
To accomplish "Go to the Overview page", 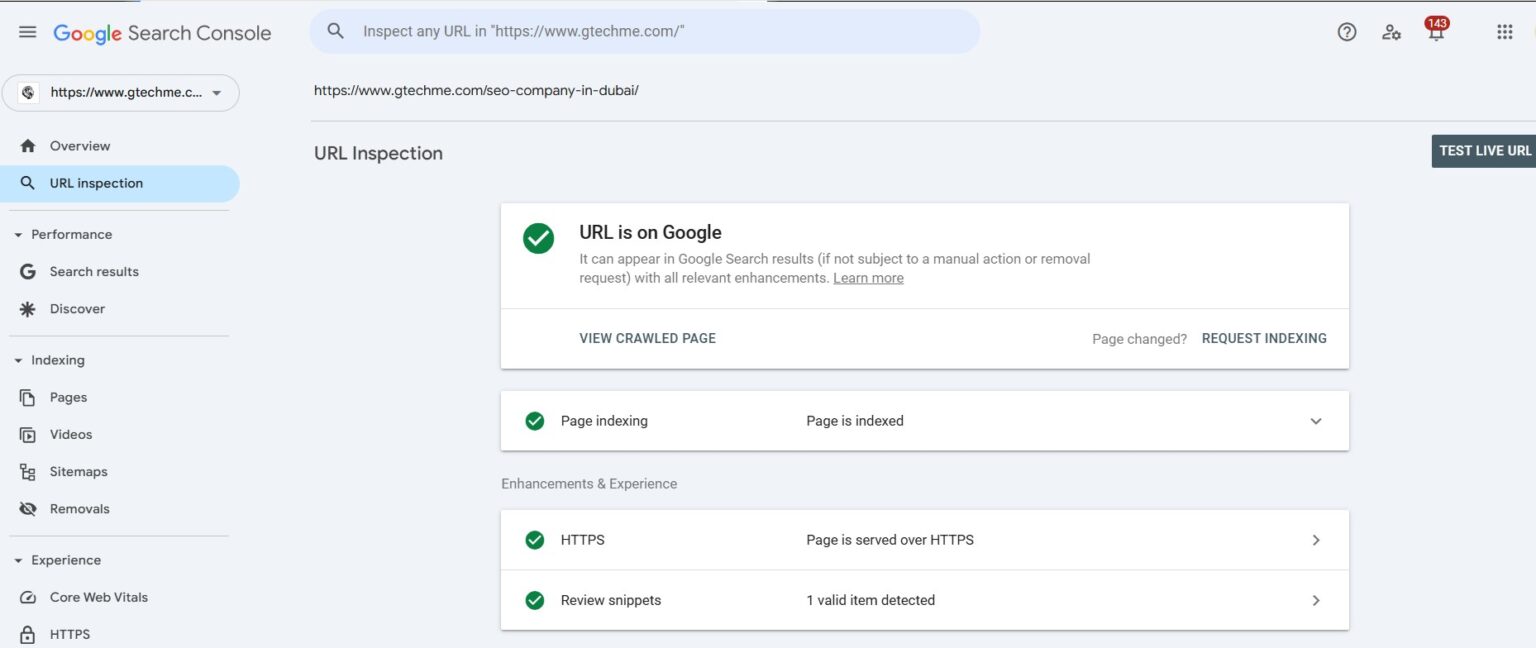I will tap(80, 145).
